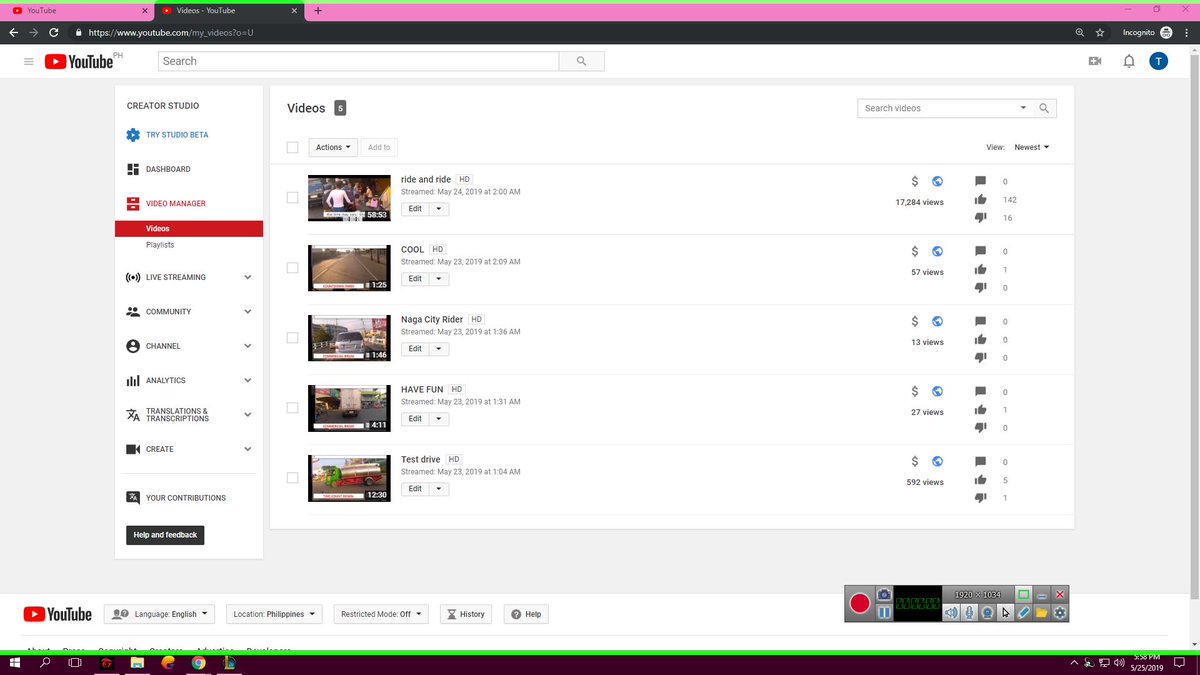The height and width of the screenshot is (675, 1200).
Task: Bookmark page with the star icon
Action: coord(1100,32)
